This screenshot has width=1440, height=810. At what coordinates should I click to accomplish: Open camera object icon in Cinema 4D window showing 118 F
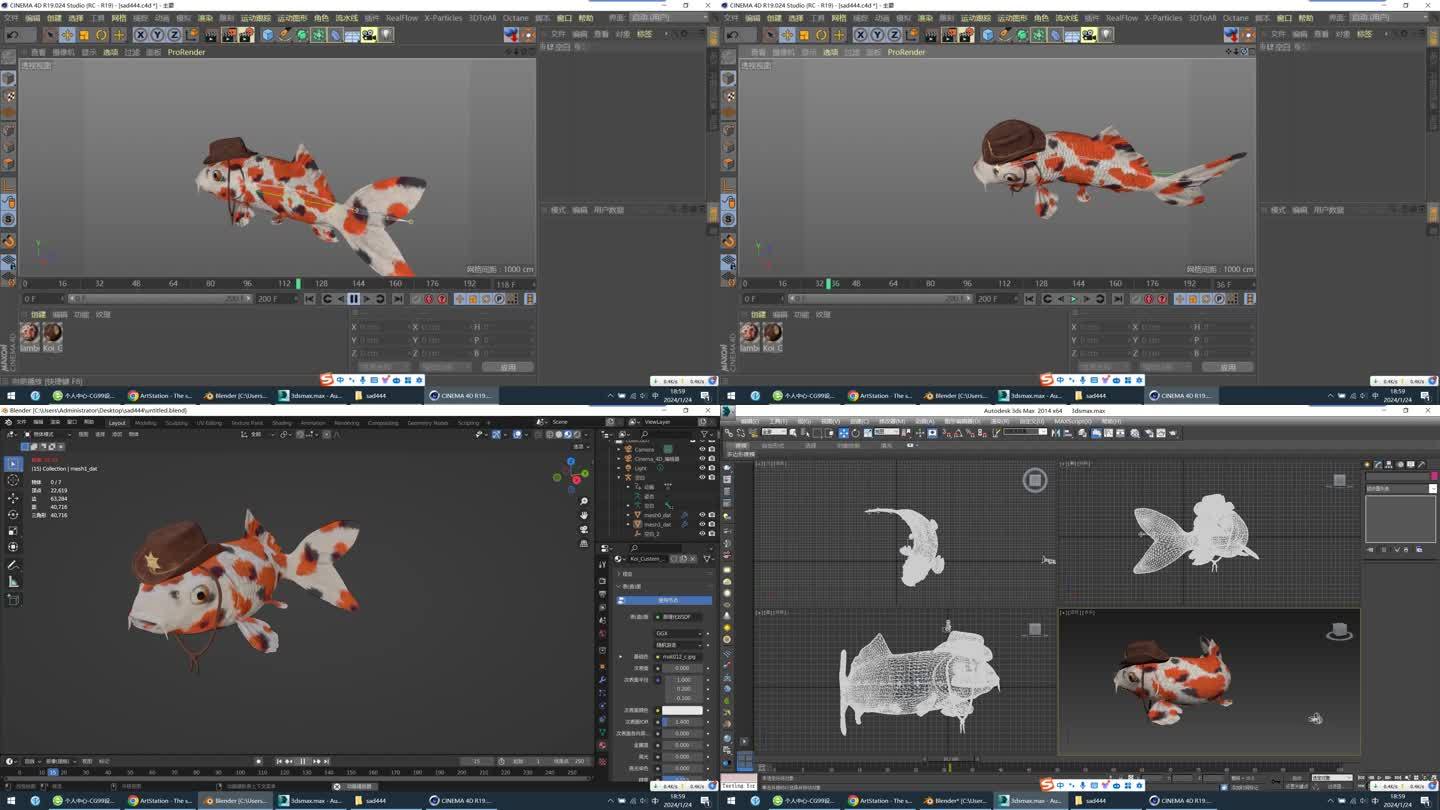click(369, 35)
